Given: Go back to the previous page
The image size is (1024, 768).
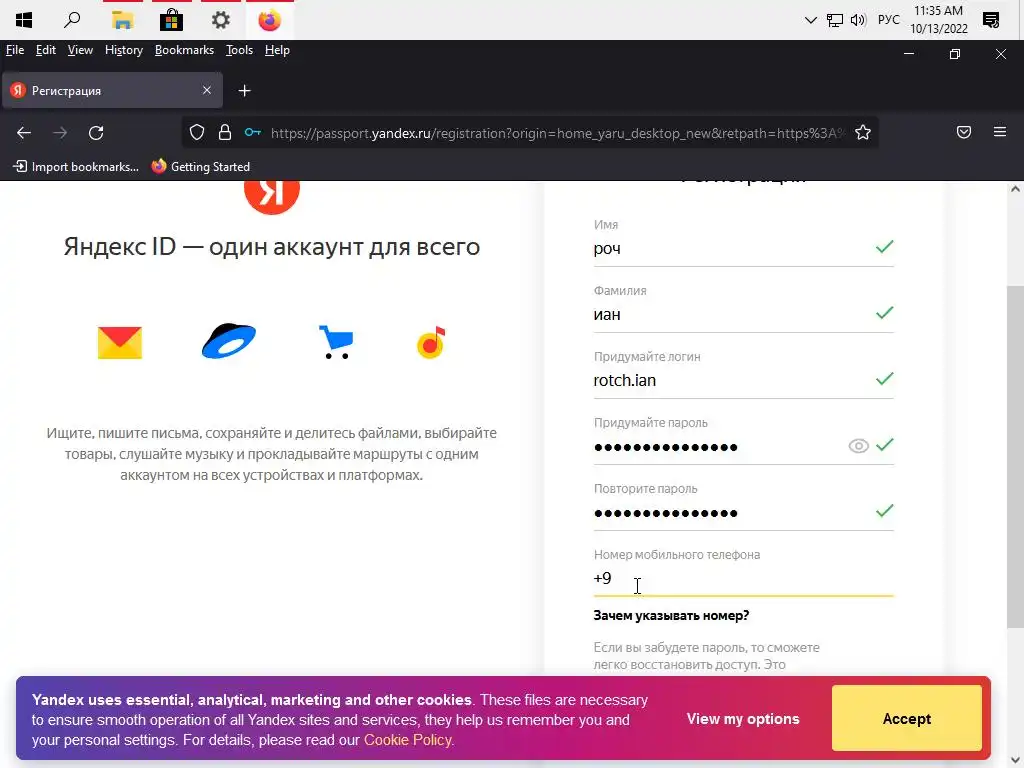Looking at the screenshot, I should tap(24, 133).
